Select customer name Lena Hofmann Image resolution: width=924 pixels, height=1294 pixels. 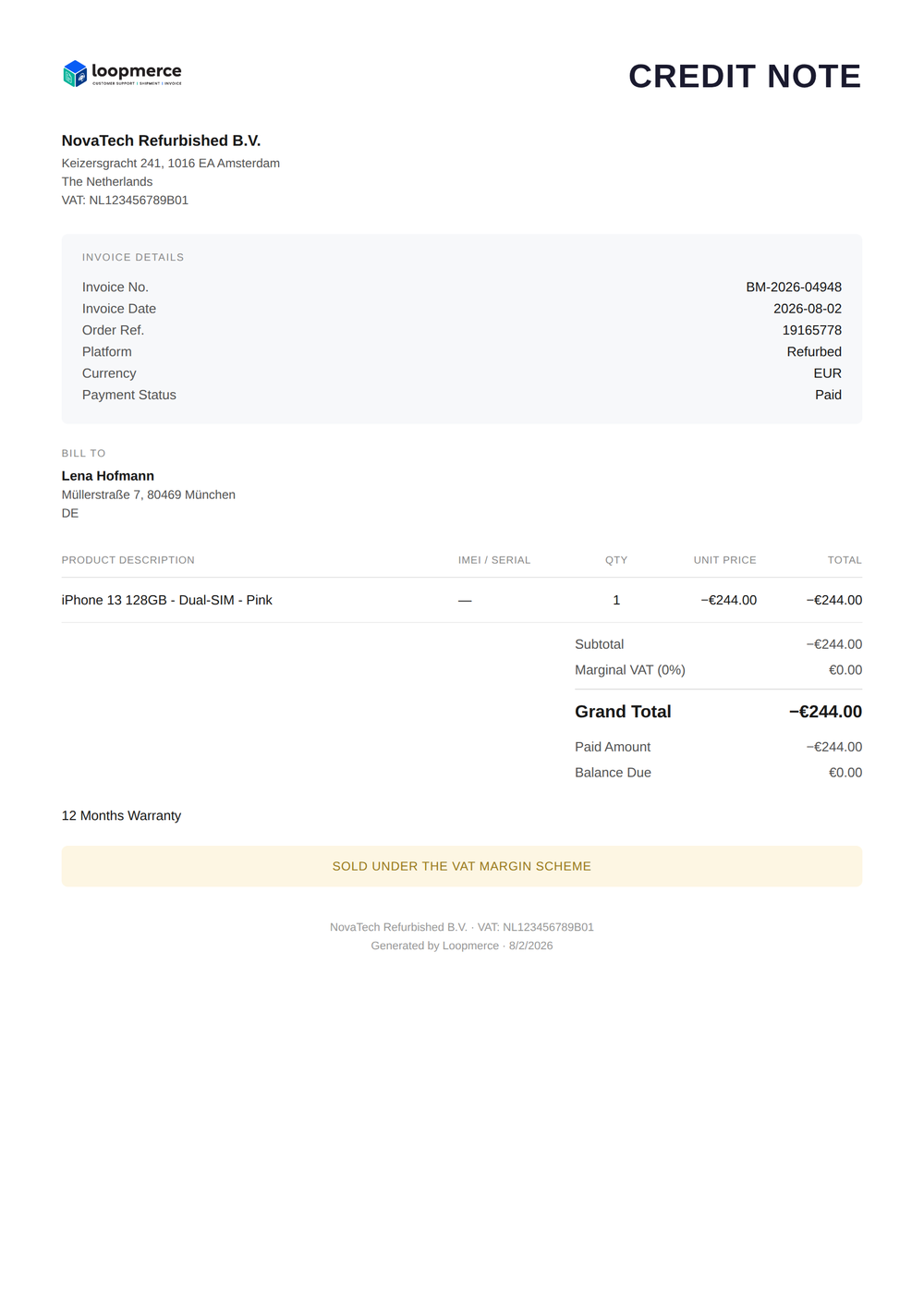[108, 476]
